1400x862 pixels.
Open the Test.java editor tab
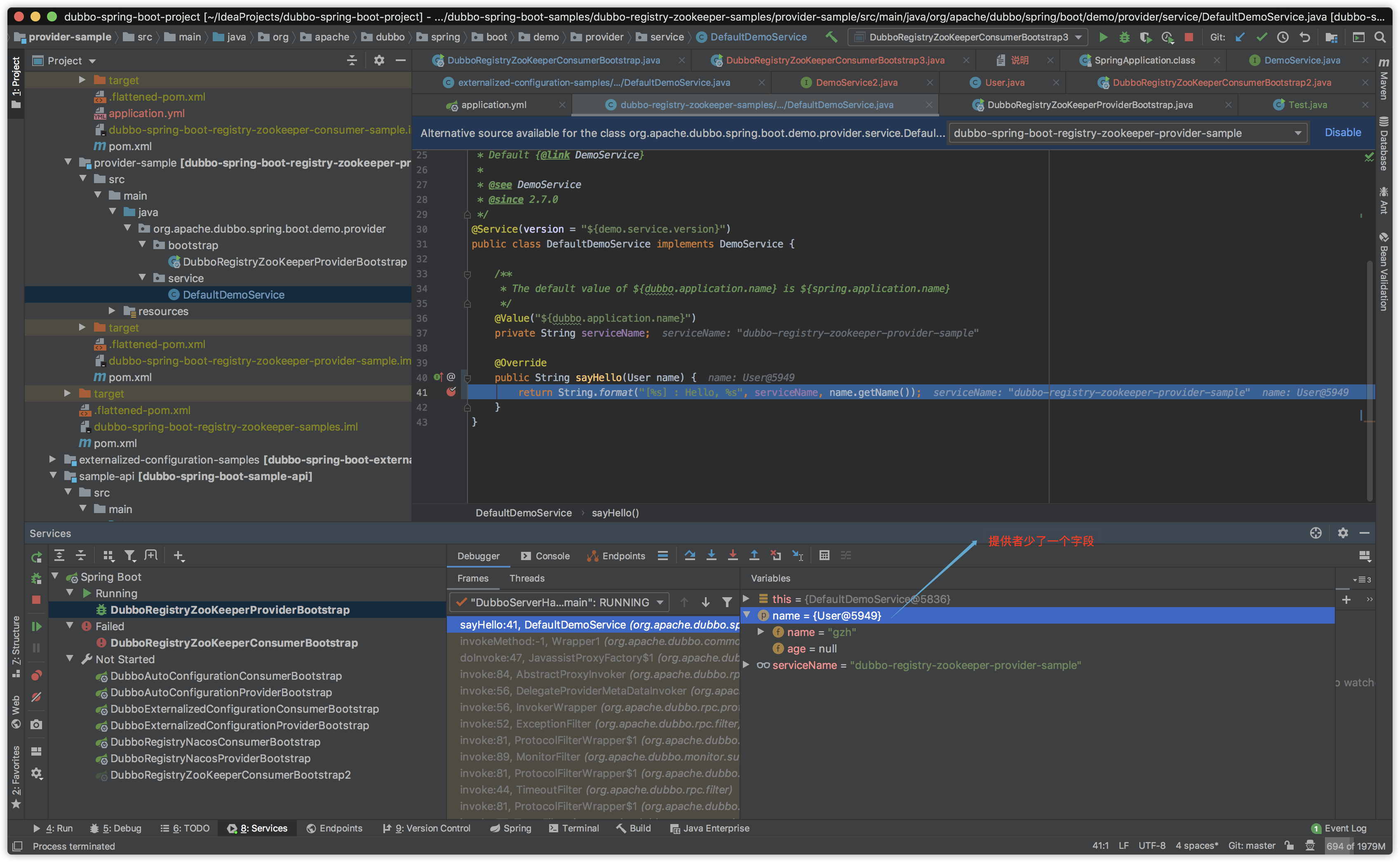pyautogui.click(x=1306, y=105)
